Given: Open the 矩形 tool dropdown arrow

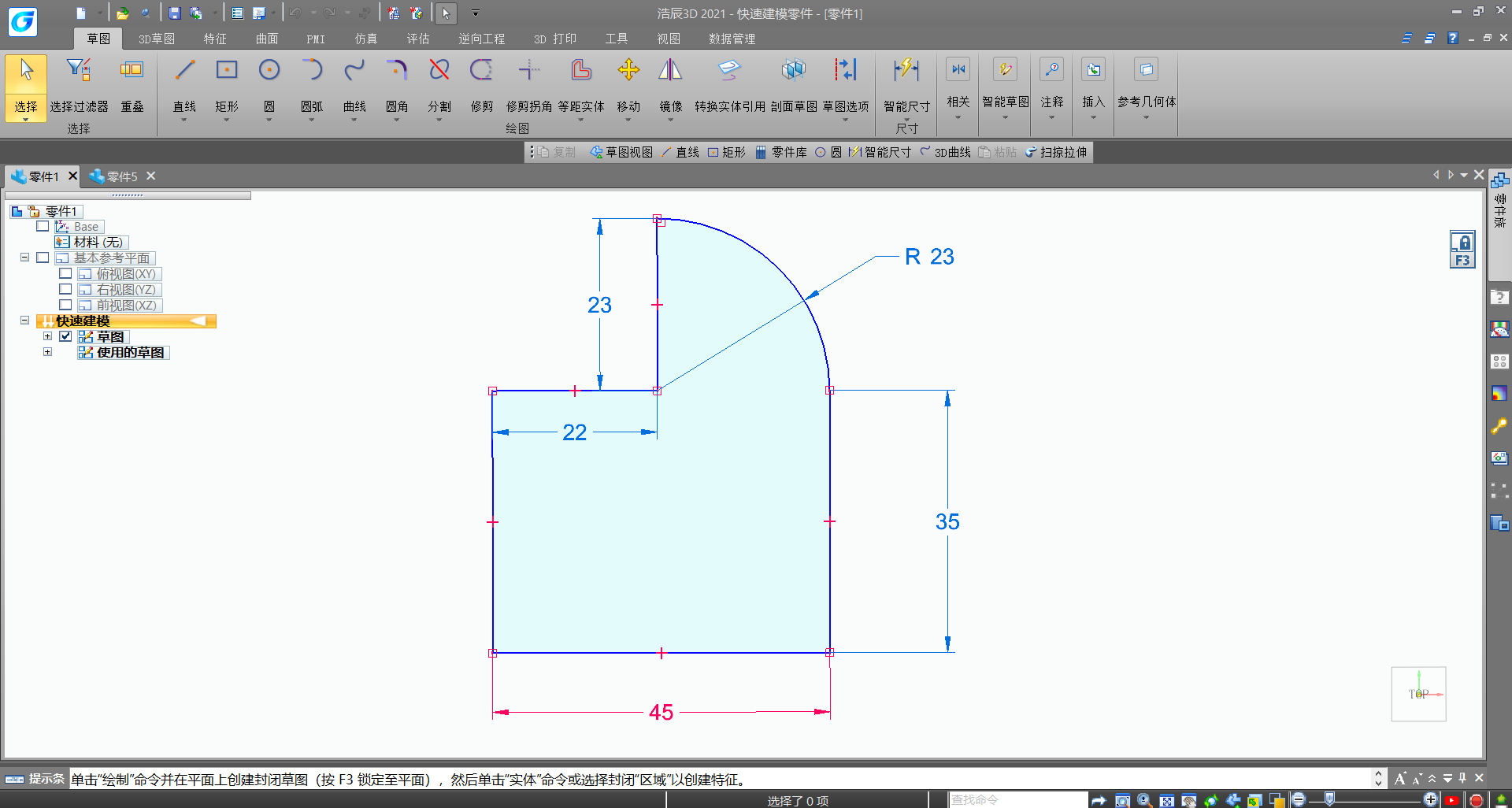Looking at the screenshot, I should point(227,120).
